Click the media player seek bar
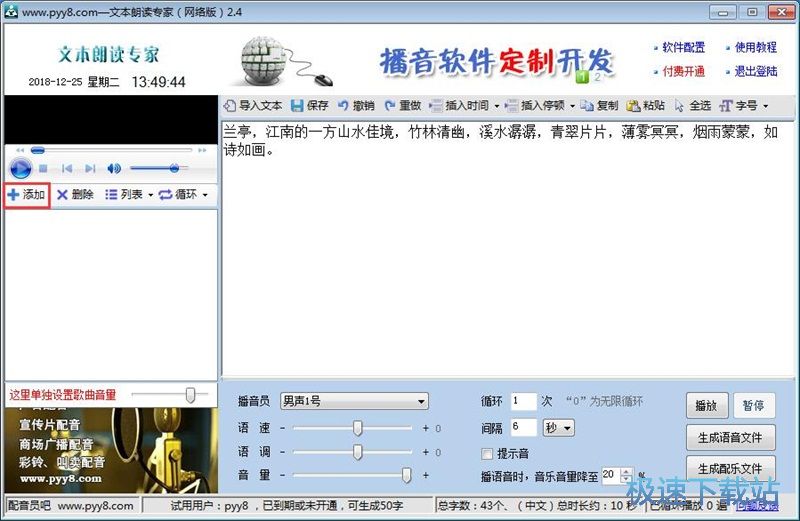This screenshot has height=521, width=800. [111, 150]
